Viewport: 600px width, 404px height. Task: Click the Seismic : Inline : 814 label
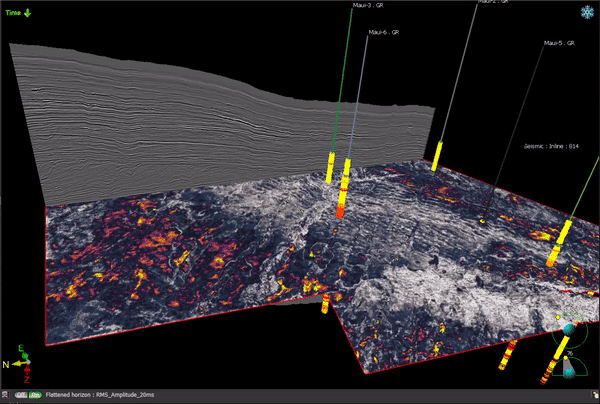(x=551, y=146)
